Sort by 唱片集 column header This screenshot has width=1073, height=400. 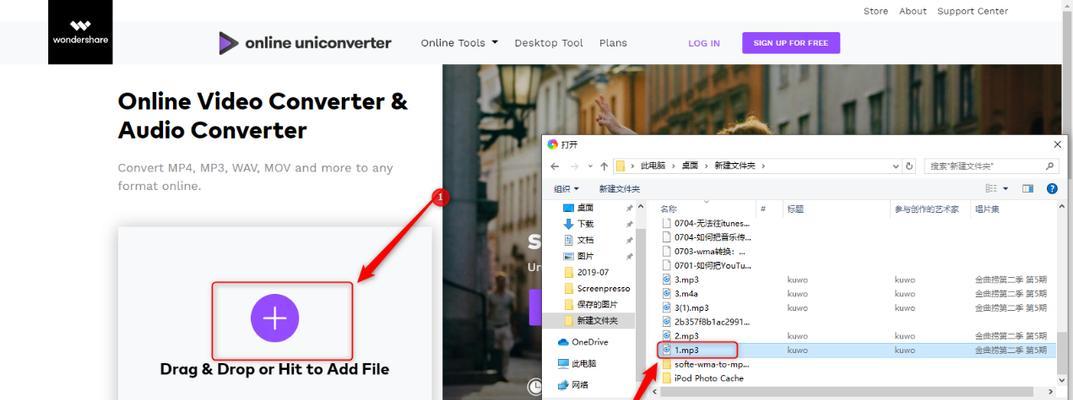pos(987,209)
